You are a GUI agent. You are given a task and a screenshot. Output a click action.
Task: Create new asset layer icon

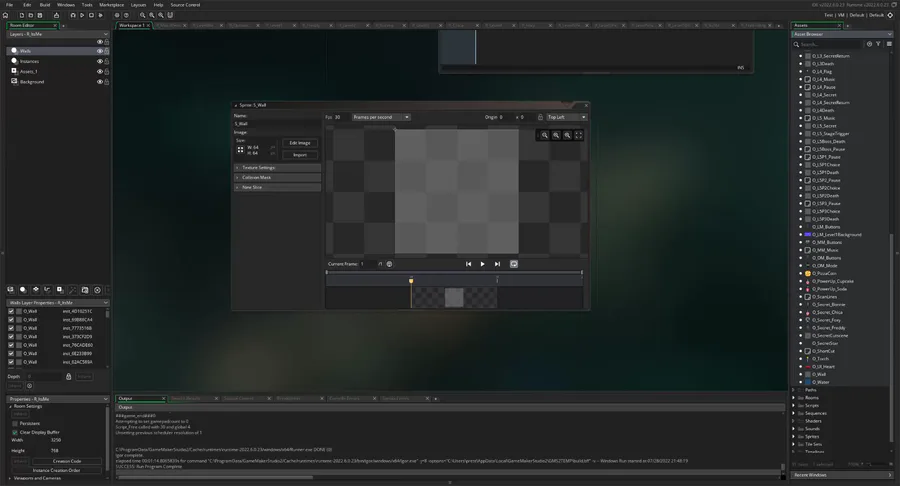[60, 290]
